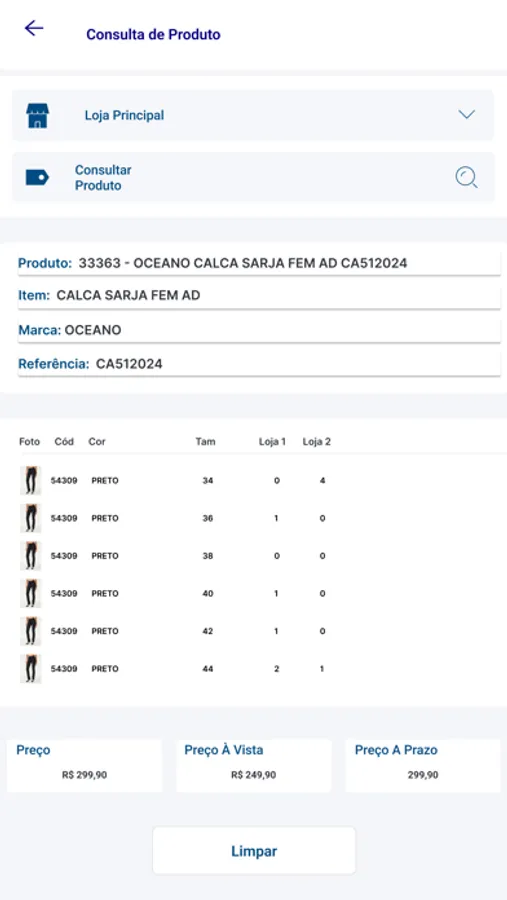
Task: Click the Loja 1 column header
Action: tap(272, 441)
